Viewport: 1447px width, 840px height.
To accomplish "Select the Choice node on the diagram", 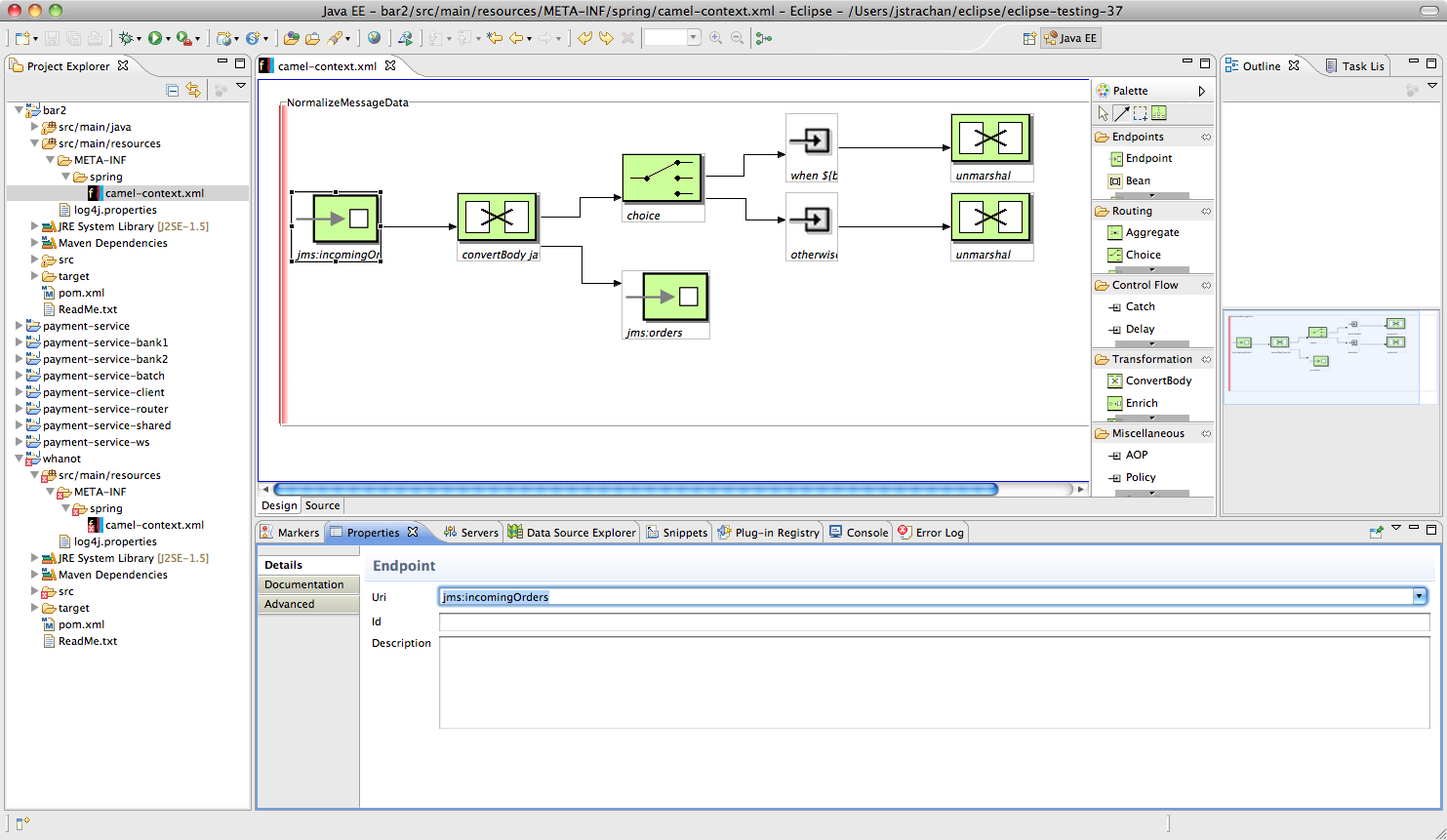I will 663,179.
